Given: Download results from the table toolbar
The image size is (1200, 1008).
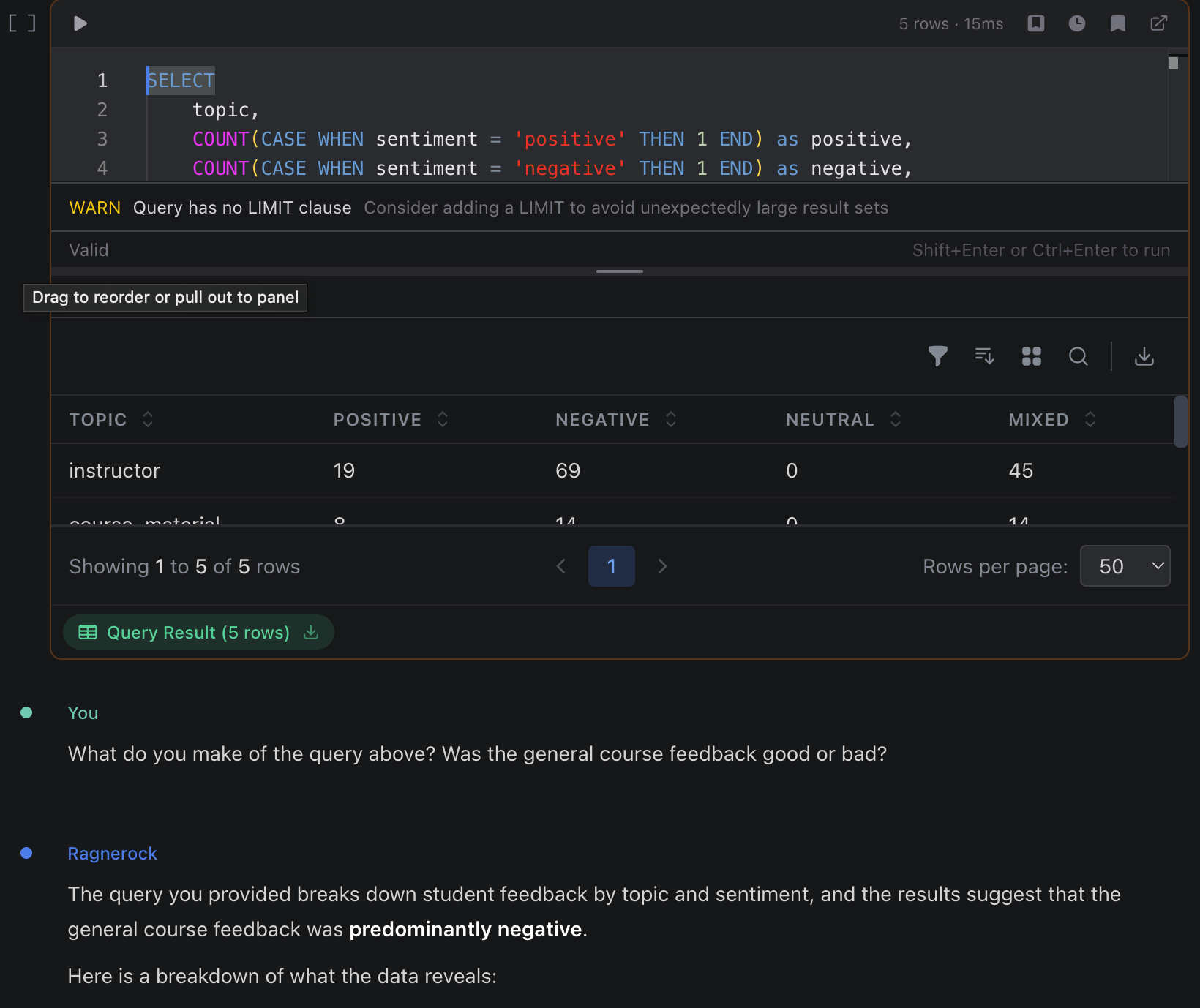Looking at the screenshot, I should point(1144,356).
